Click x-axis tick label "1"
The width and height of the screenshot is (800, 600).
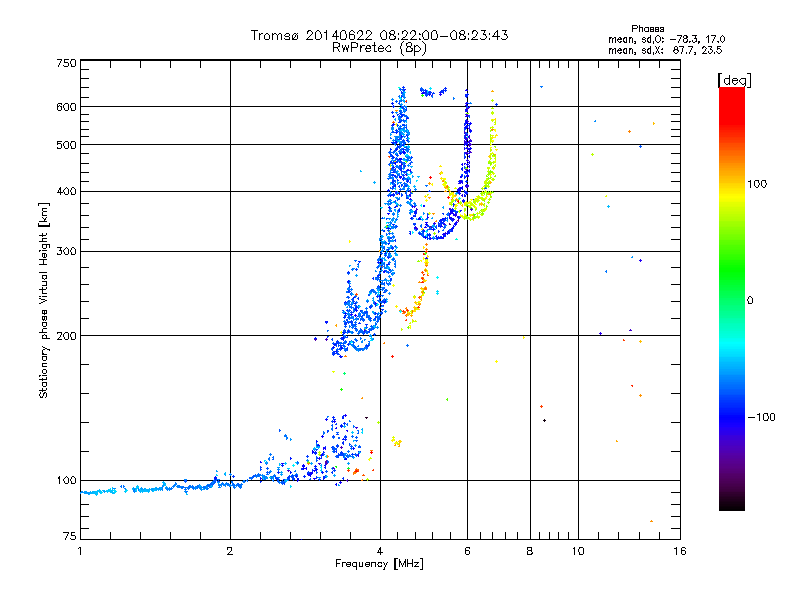pos(81,551)
